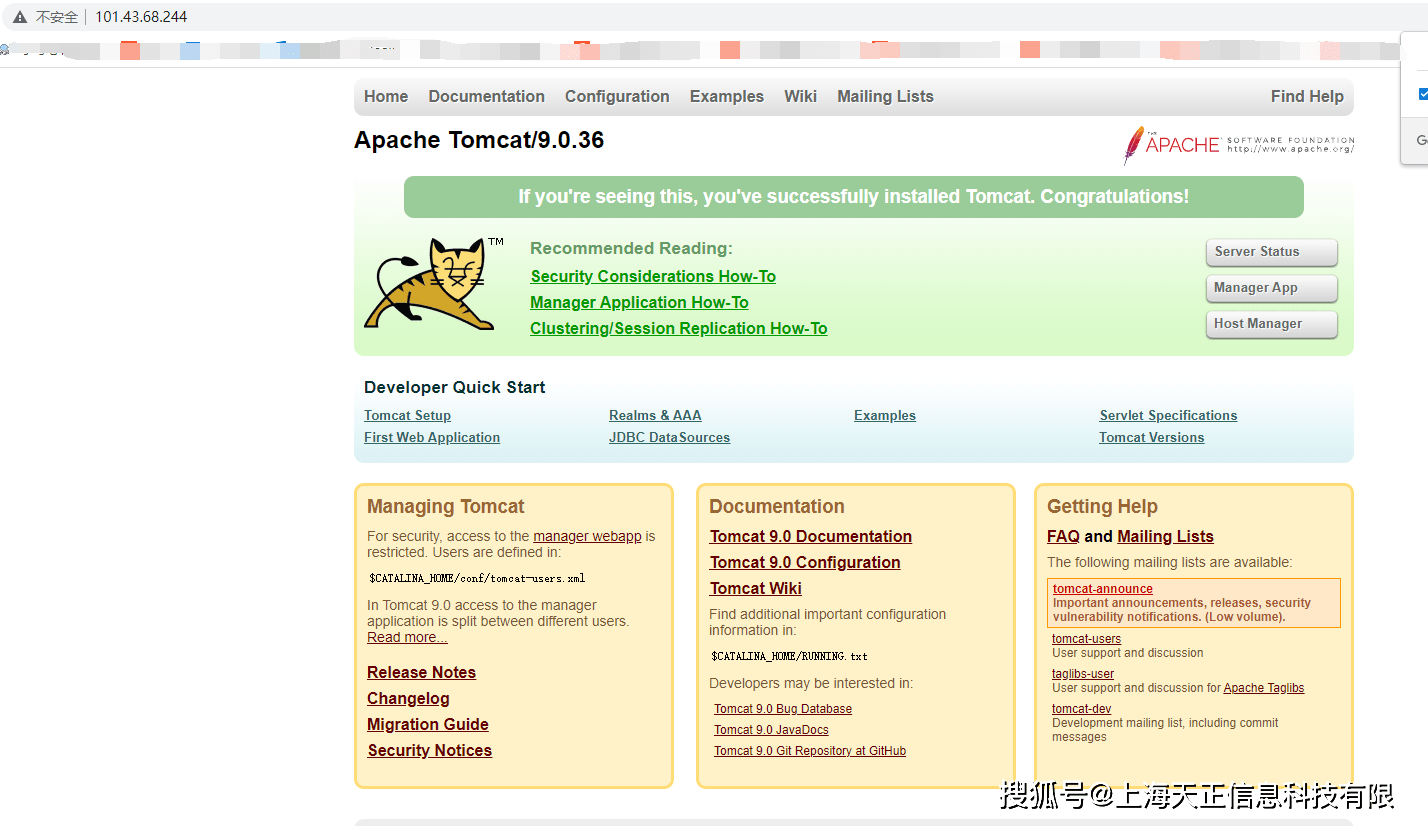Open the Home nav item

(x=386, y=97)
